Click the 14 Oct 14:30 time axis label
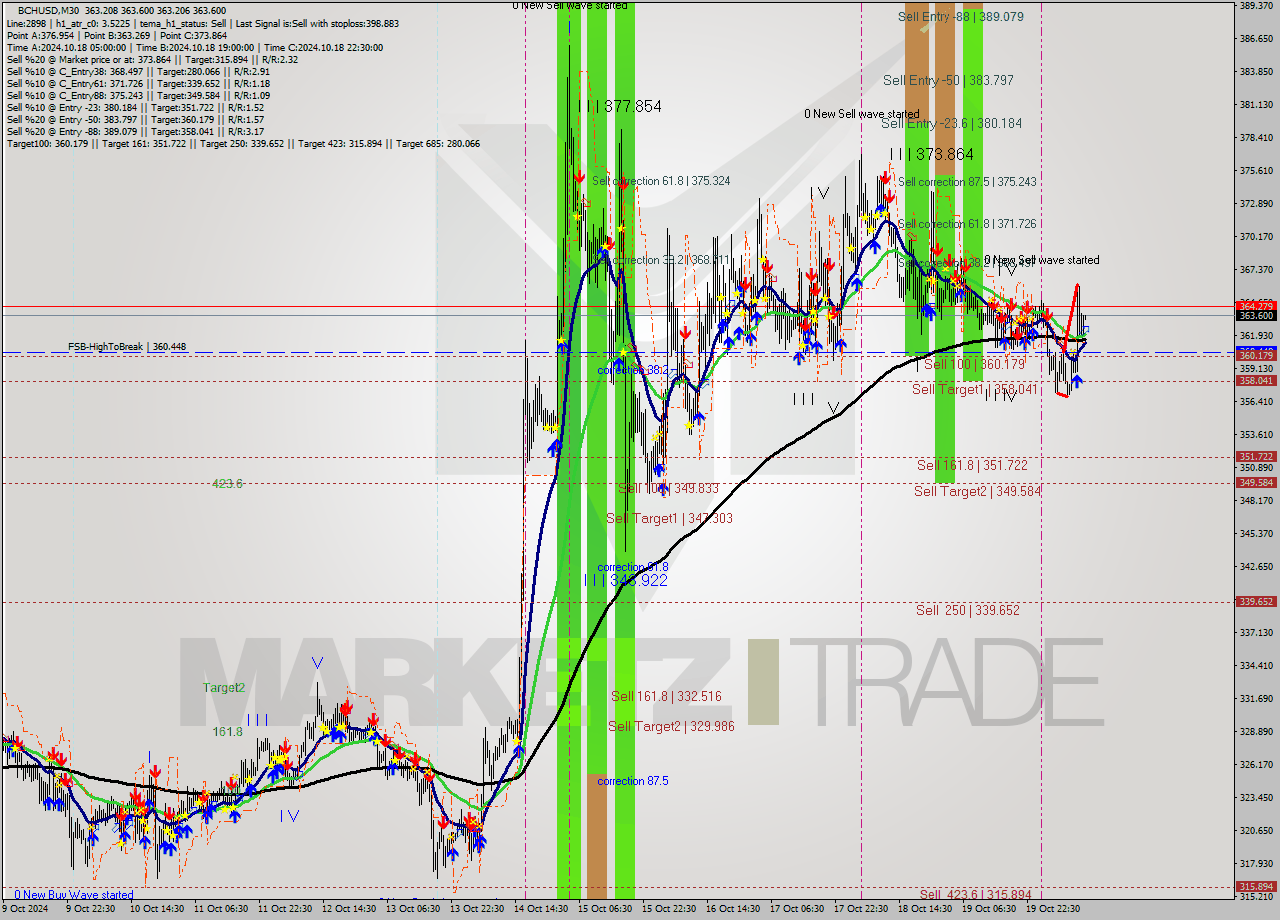 [541, 909]
